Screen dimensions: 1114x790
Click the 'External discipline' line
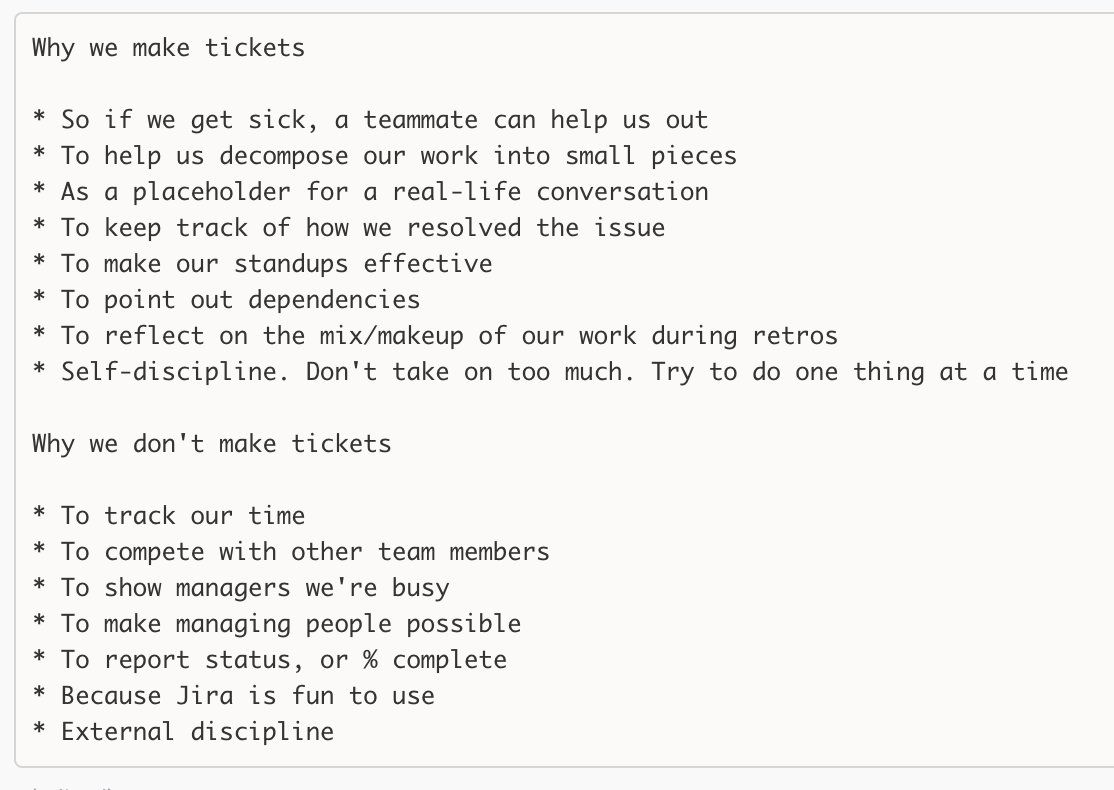click(183, 731)
